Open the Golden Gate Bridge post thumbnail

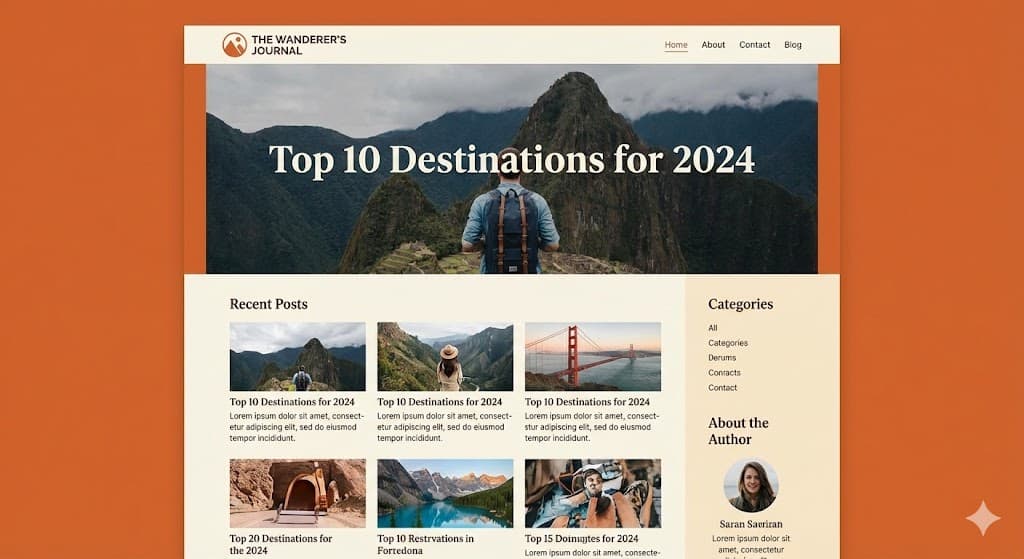click(592, 357)
